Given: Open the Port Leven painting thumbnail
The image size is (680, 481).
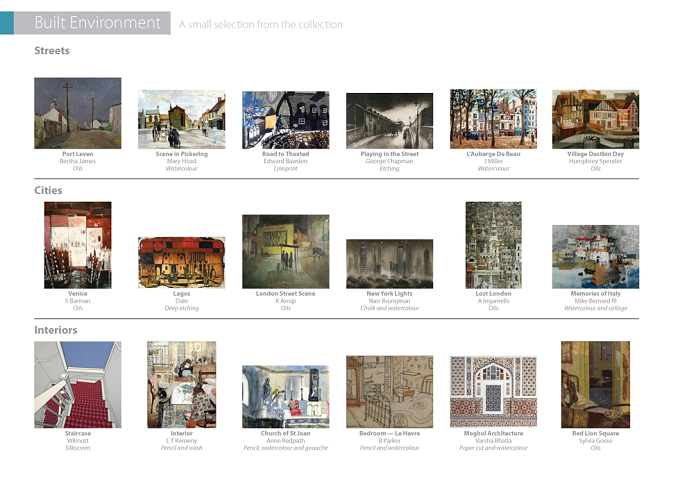Looking at the screenshot, I should [x=78, y=113].
